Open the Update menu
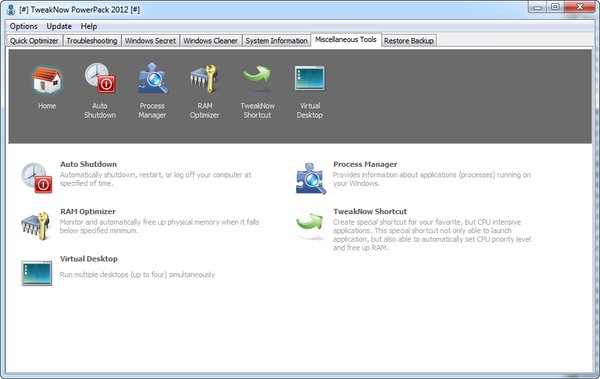 59,26
